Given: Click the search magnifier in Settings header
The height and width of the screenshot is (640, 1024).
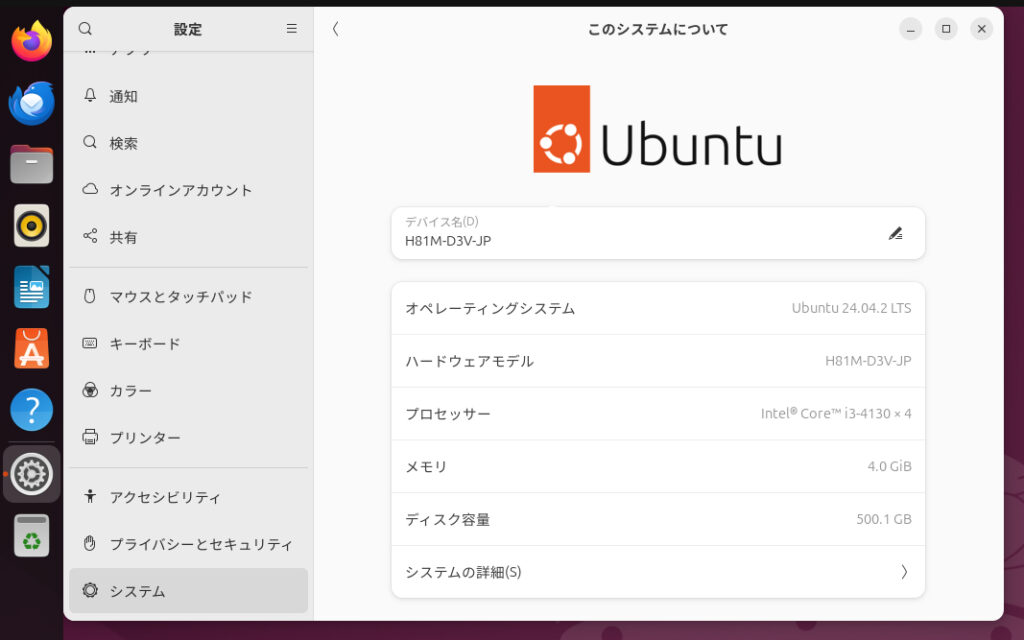Looking at the screenshot, I should point(85,29).
